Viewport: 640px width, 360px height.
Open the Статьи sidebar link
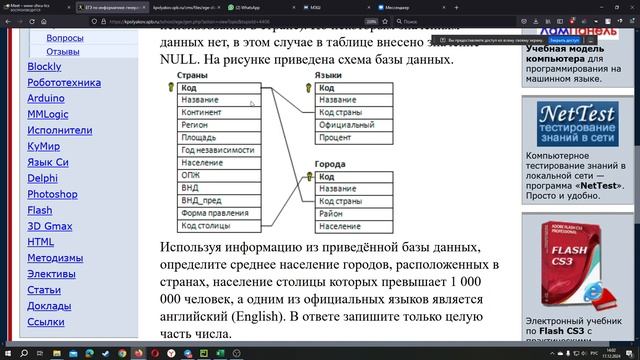(44, 290)
